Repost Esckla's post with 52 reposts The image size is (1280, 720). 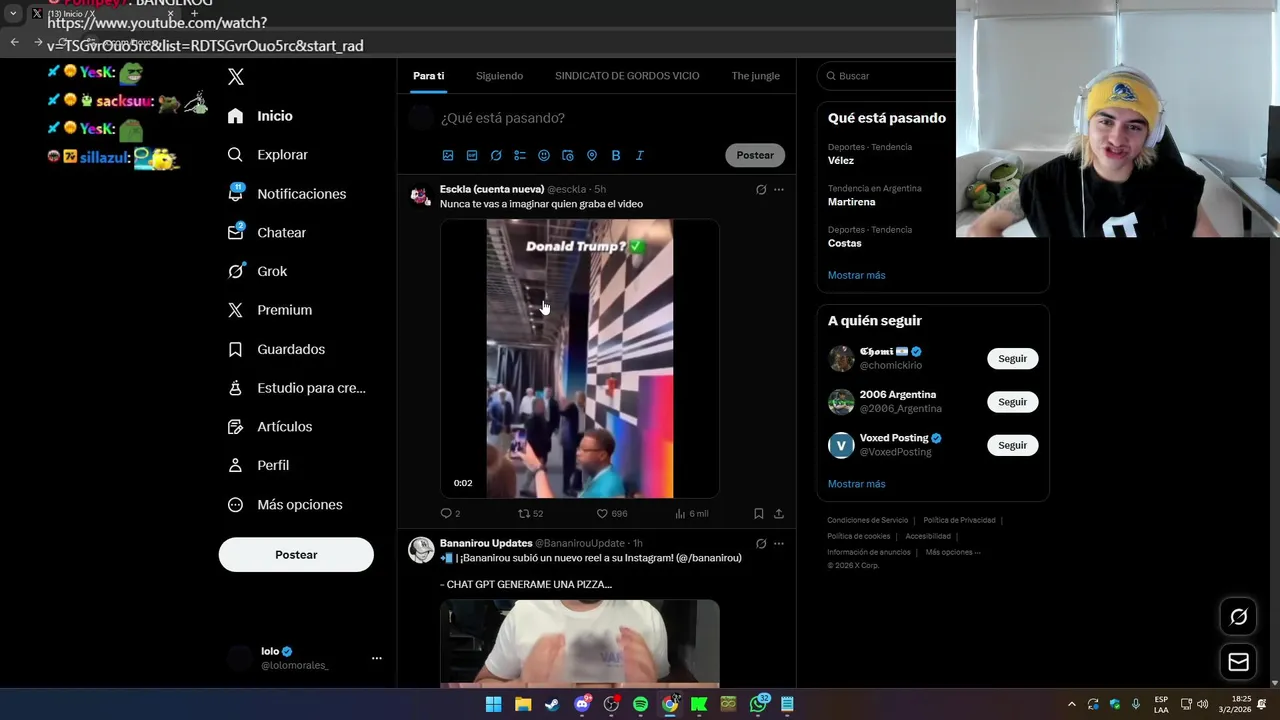click(530, 513)
